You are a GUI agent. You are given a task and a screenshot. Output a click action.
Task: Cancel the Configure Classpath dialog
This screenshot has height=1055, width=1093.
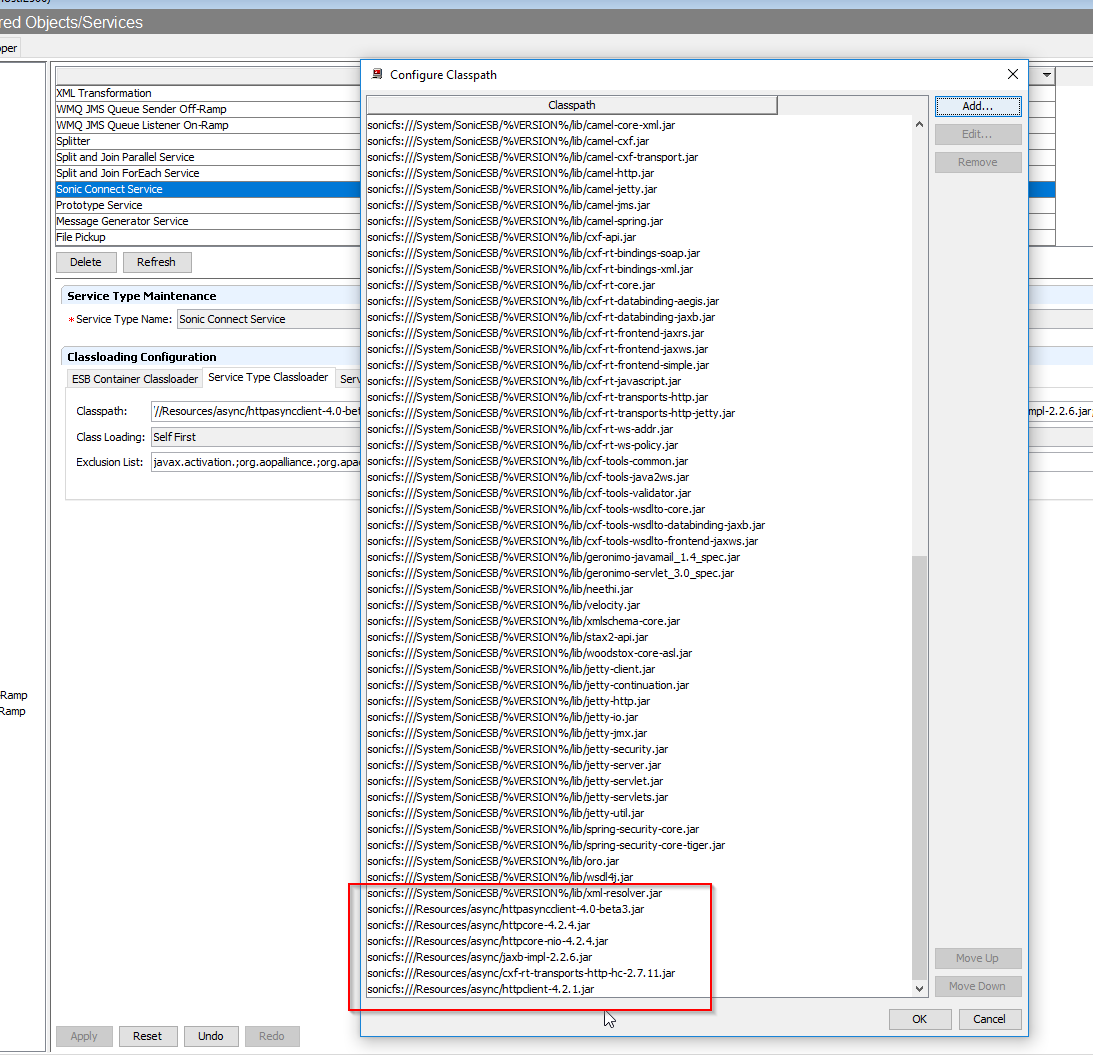pyautogui.click(x=989, y=1019)
